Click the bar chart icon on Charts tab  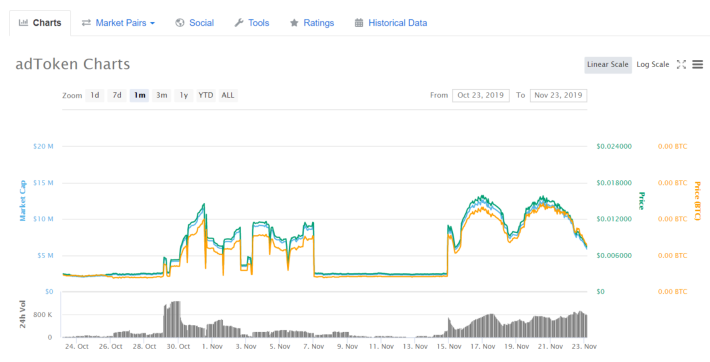23,23
